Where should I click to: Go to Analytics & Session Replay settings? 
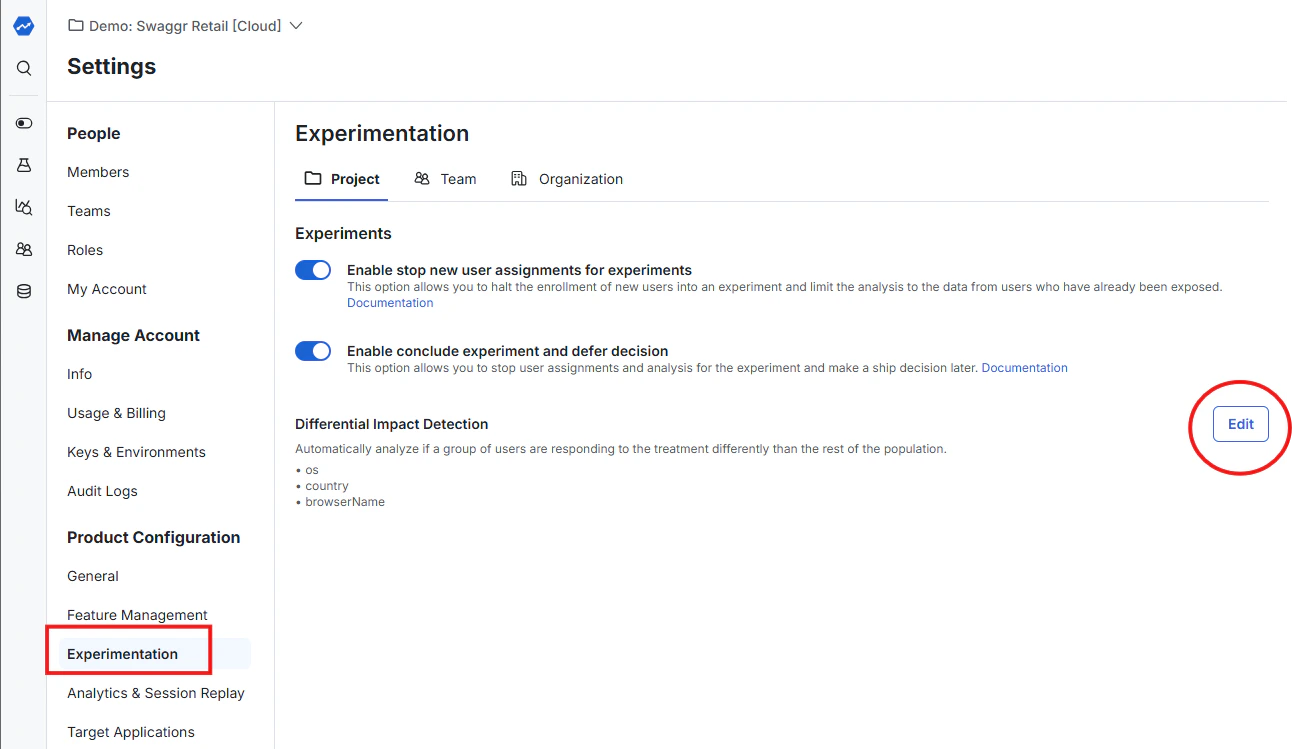coord(155,693)
